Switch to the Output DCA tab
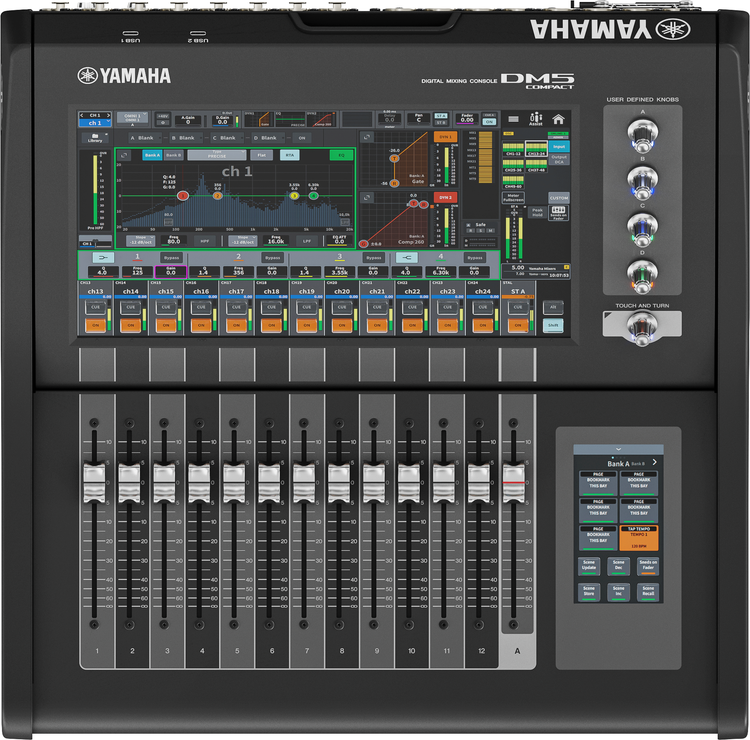 (559, 159)
